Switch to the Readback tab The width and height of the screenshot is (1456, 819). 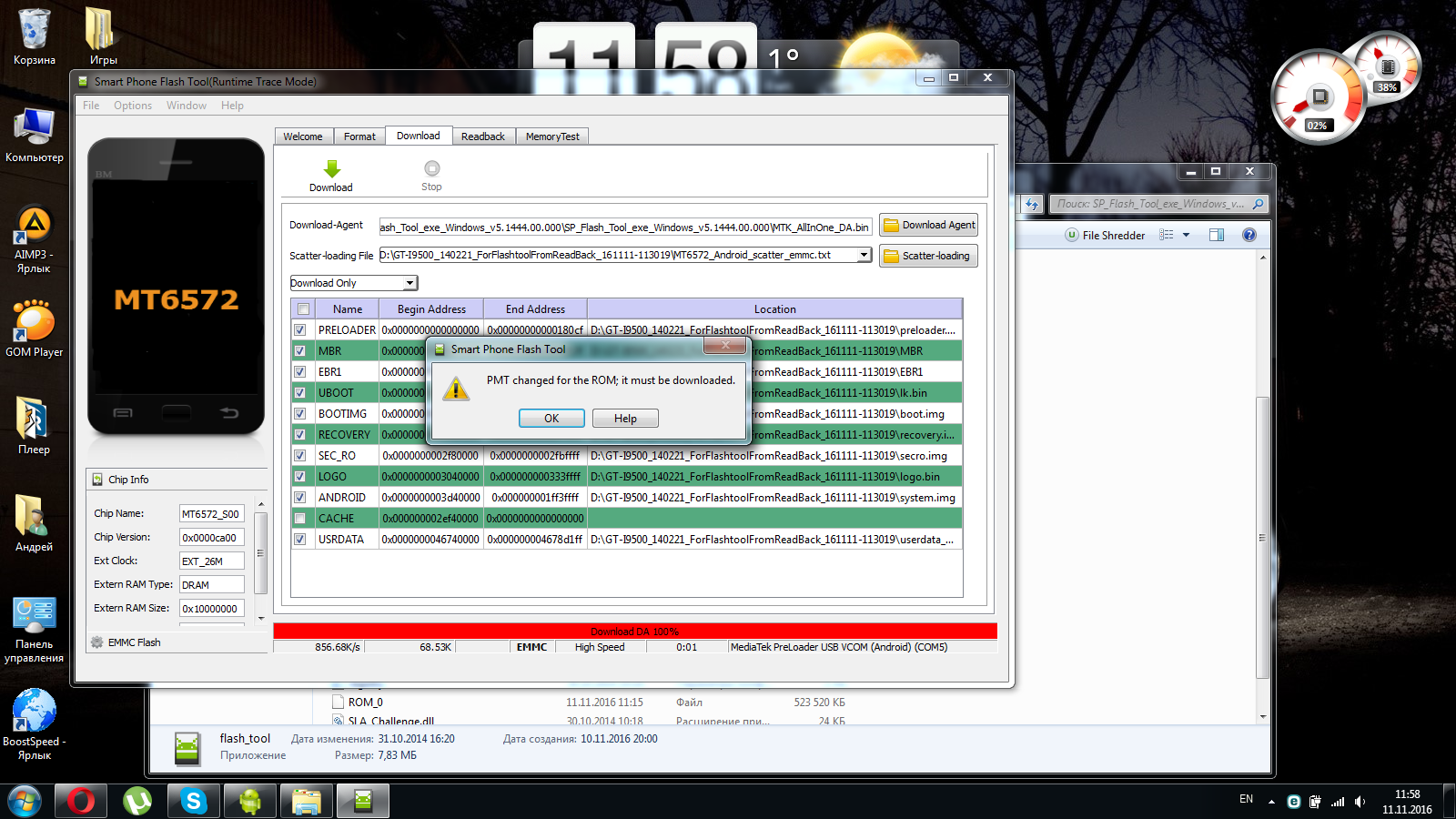[x=482, y=136]
